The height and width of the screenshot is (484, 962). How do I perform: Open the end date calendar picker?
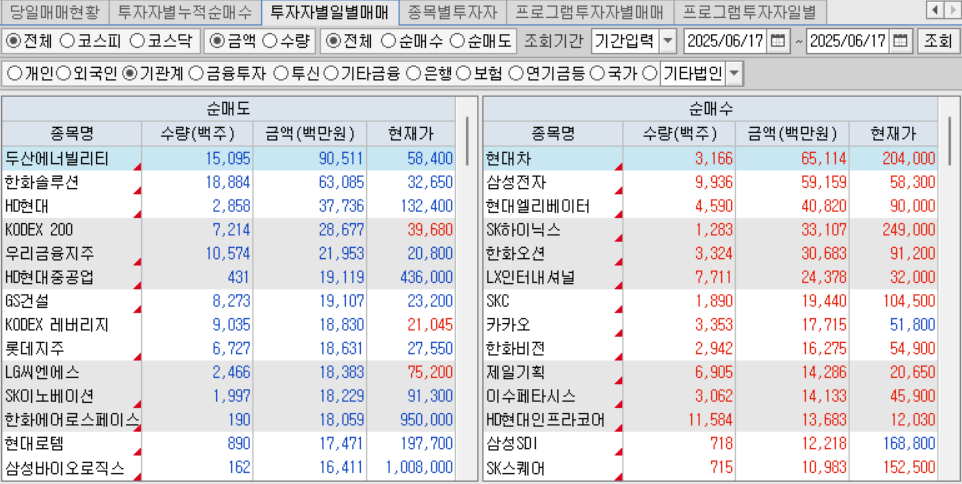click(900, 41)
